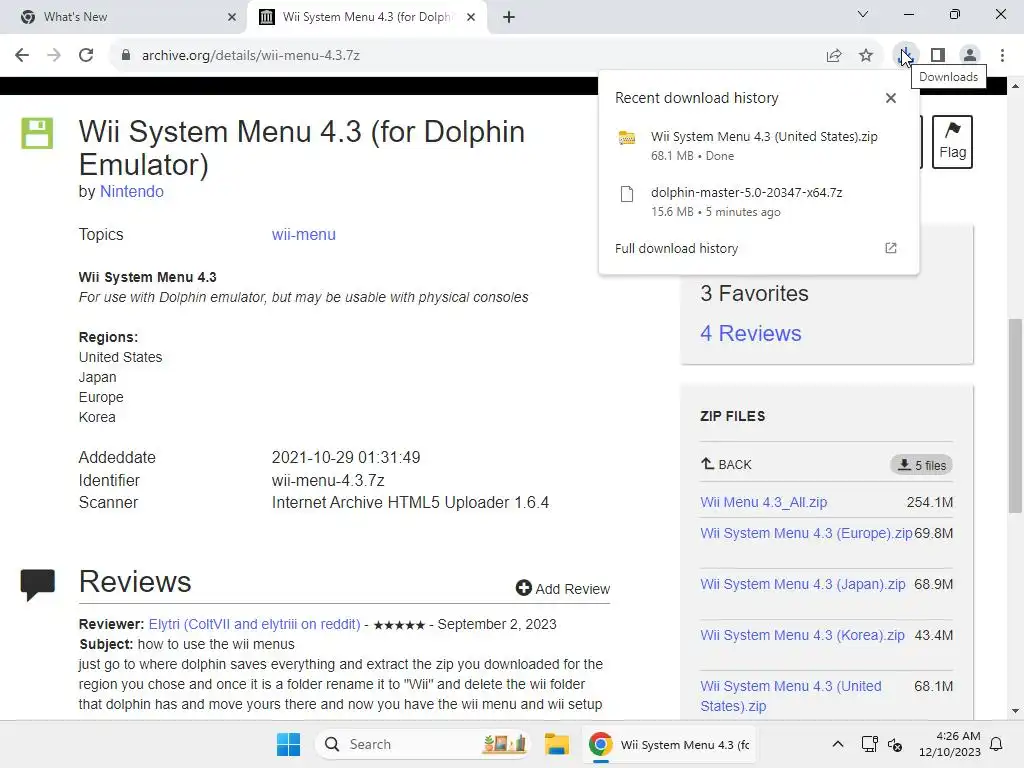1024x768 pixels.
Task: Open the Chrome profile avatar
Action: tap(970, 56)
